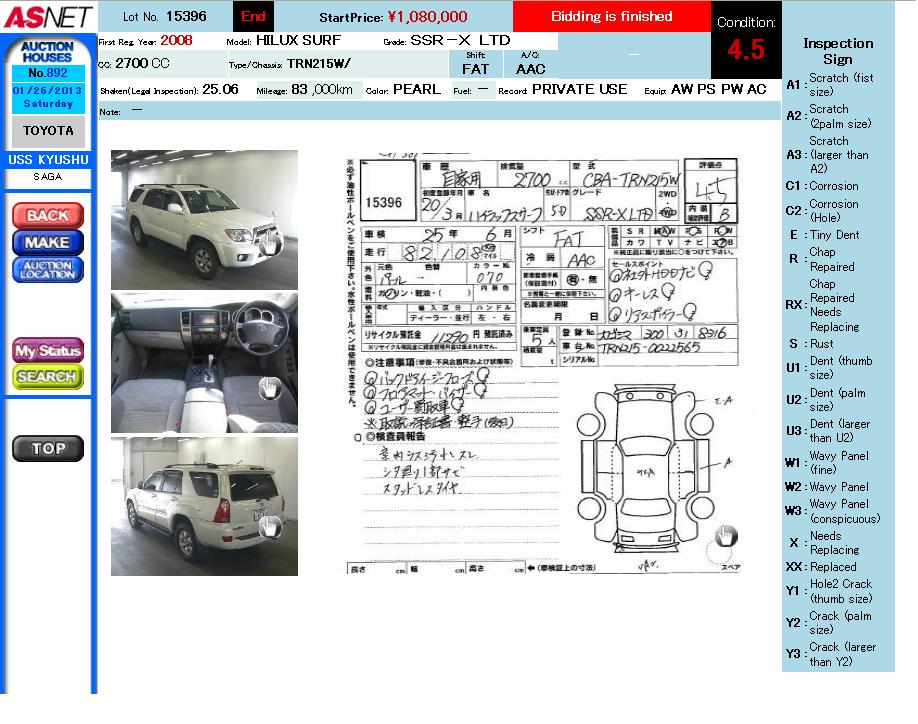This screenshot has width=918, height=724.
Task: Click the magnifier hand on interior photo
Action: [x=269, y=389]
